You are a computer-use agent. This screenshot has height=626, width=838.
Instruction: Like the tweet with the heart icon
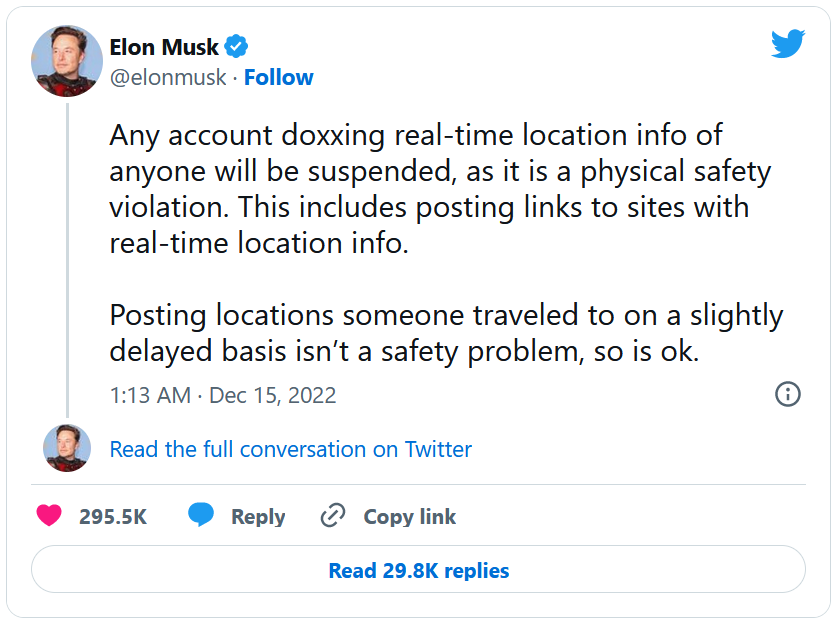point(49,516)
